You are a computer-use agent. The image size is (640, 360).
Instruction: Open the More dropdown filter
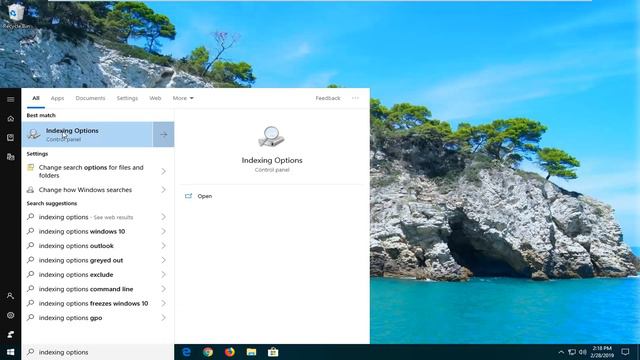[x=183, y=98]
